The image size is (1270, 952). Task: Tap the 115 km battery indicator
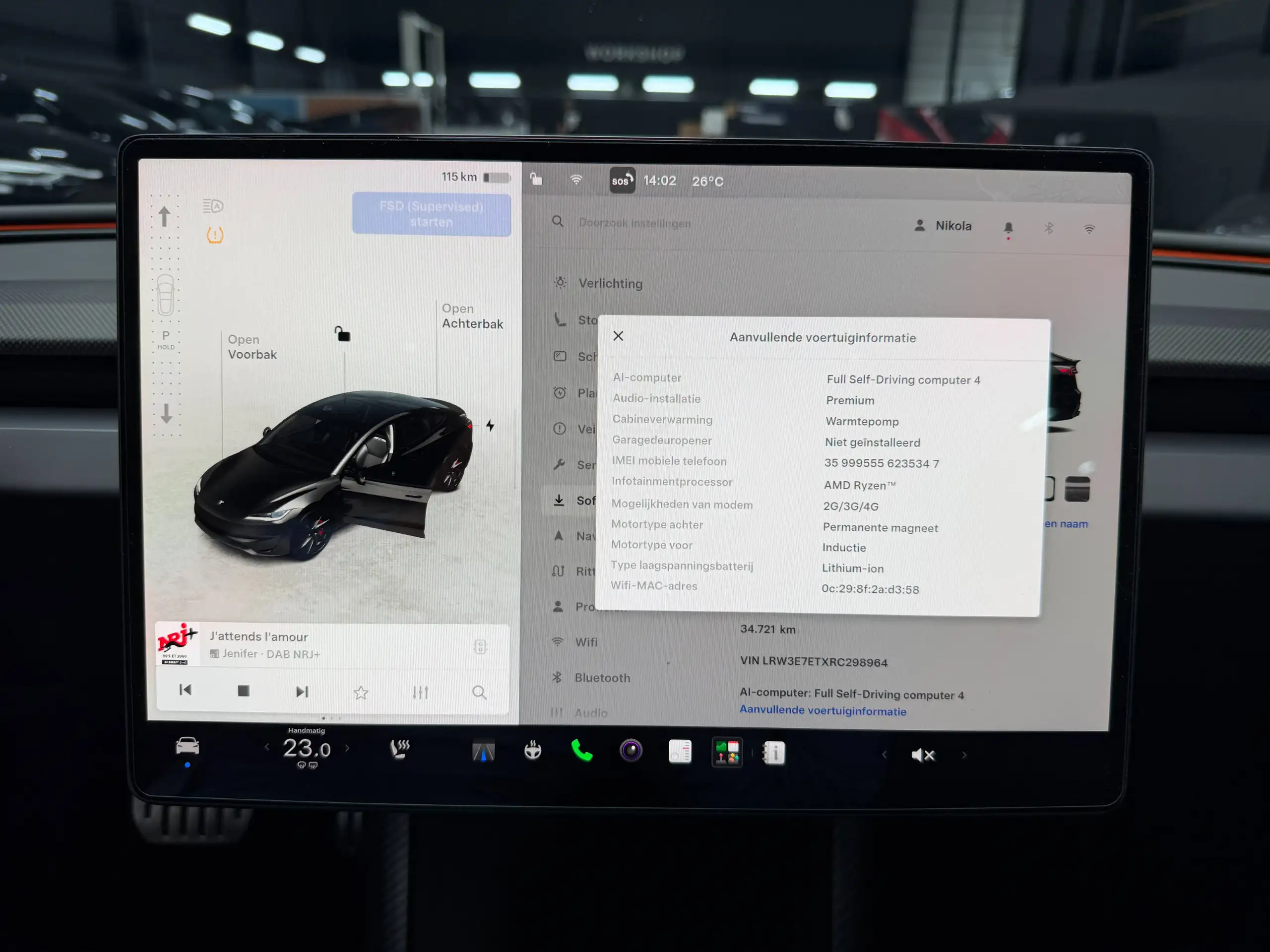pos(475,177)
